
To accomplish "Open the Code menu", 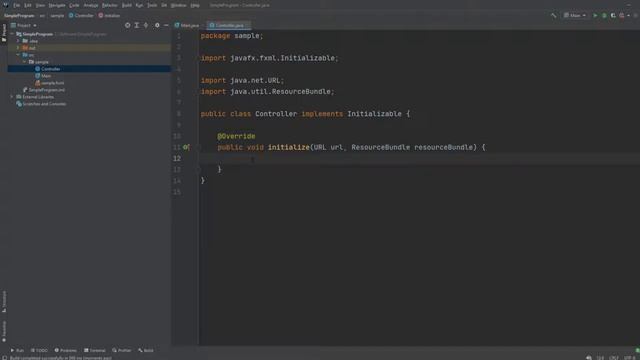I will pos(74,5).
